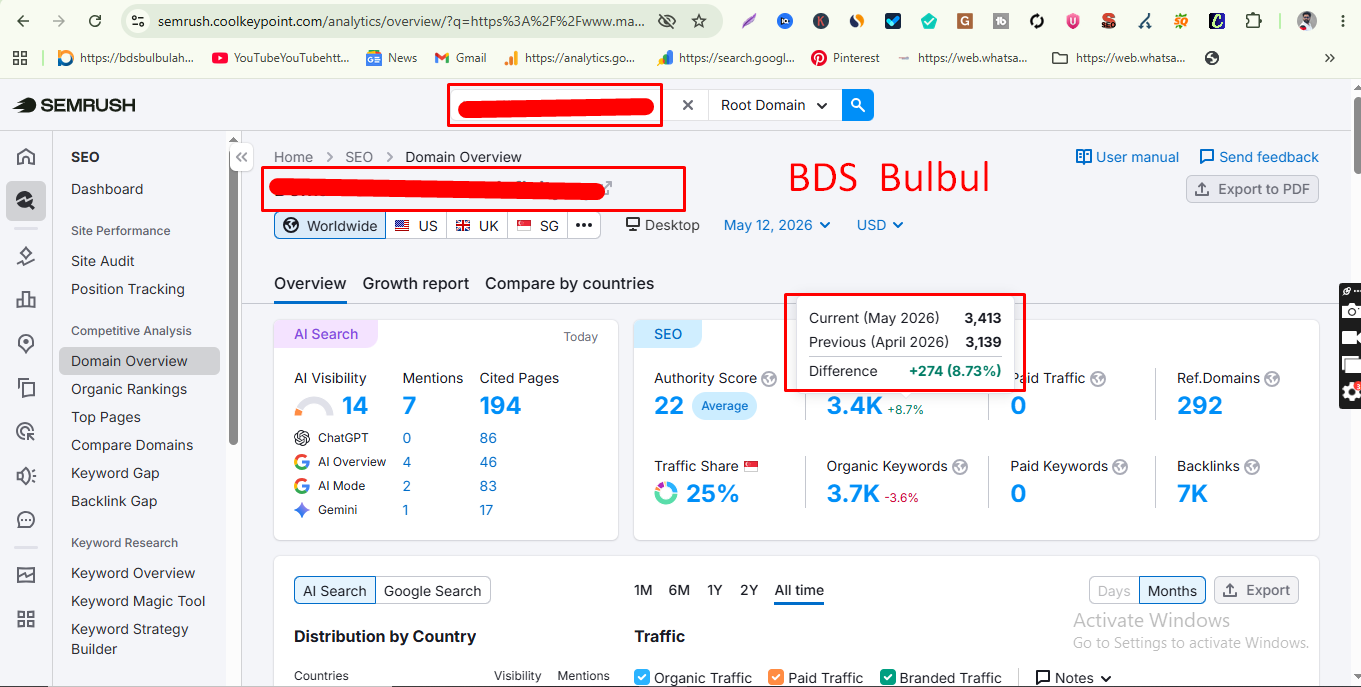
Task: Open the line-chart Reports rail icon
Action: pyautogui.click(x=26, y=575)
